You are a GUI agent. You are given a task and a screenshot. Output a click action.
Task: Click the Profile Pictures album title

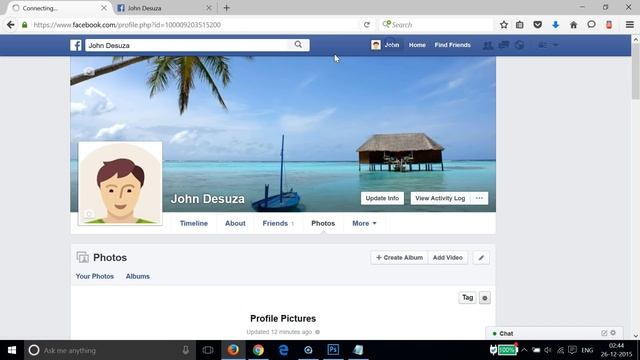[x=283, y=318]
